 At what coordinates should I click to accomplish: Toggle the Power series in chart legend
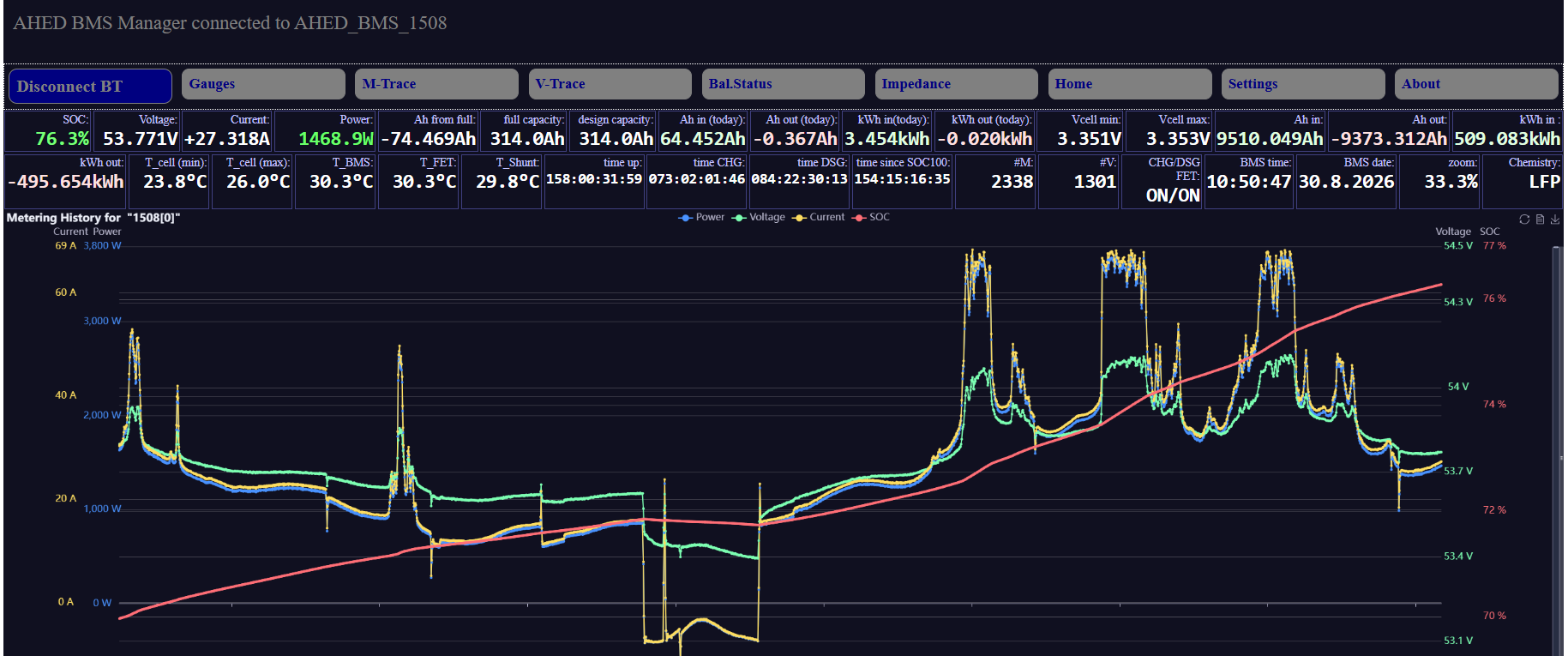[x=701, y=217]
